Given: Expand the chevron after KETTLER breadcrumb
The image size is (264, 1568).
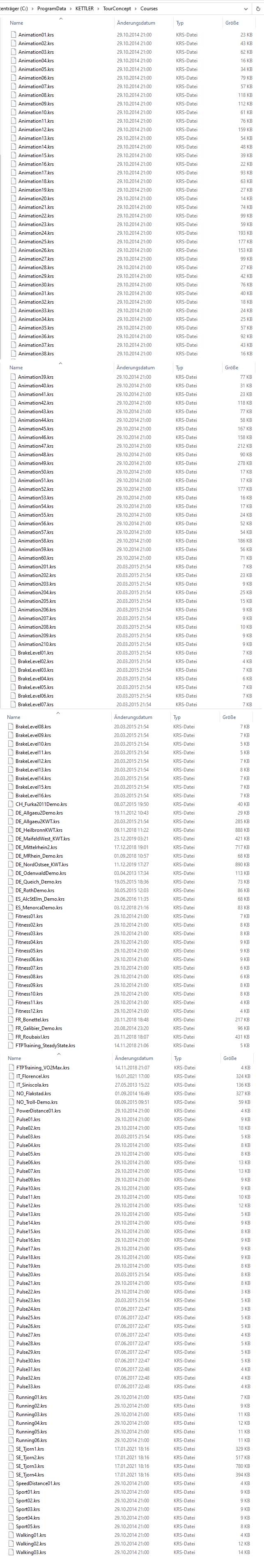Looking at the screenshot, I should 98,9.
